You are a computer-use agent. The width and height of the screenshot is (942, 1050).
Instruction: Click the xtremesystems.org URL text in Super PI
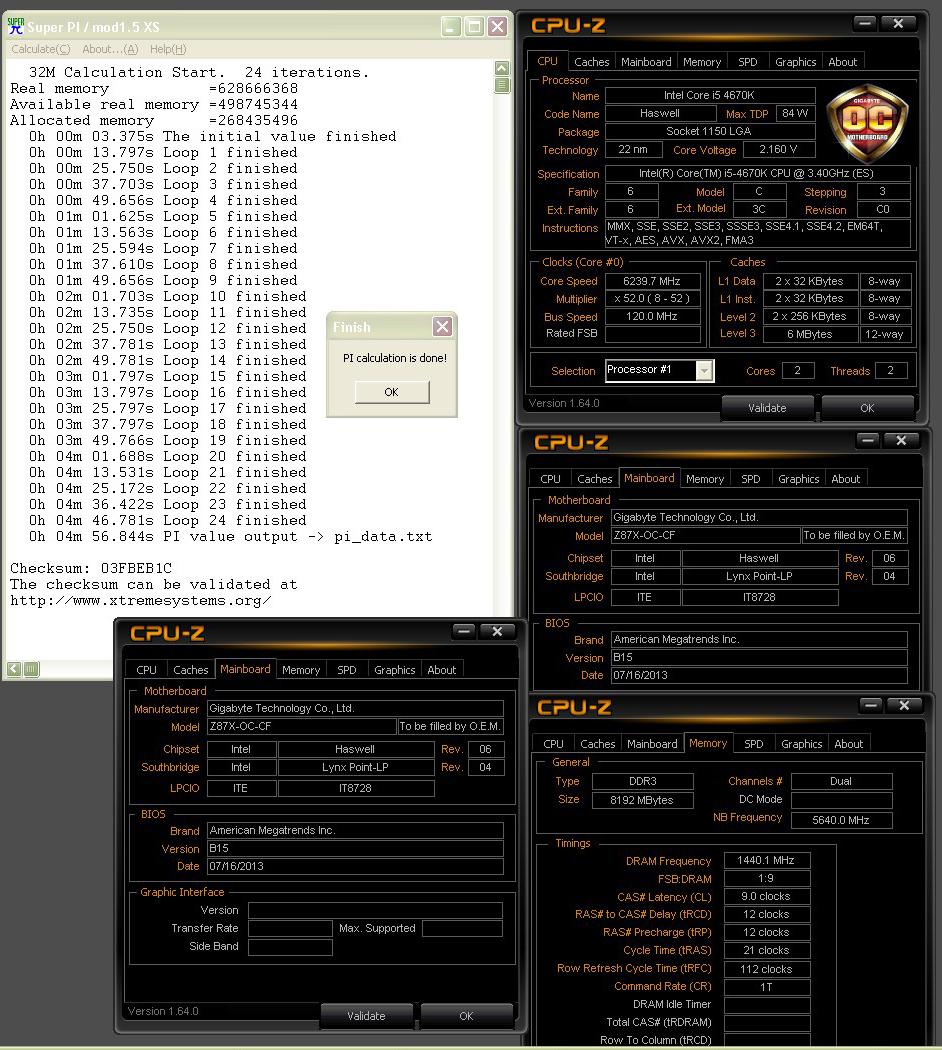click(141, 601)
